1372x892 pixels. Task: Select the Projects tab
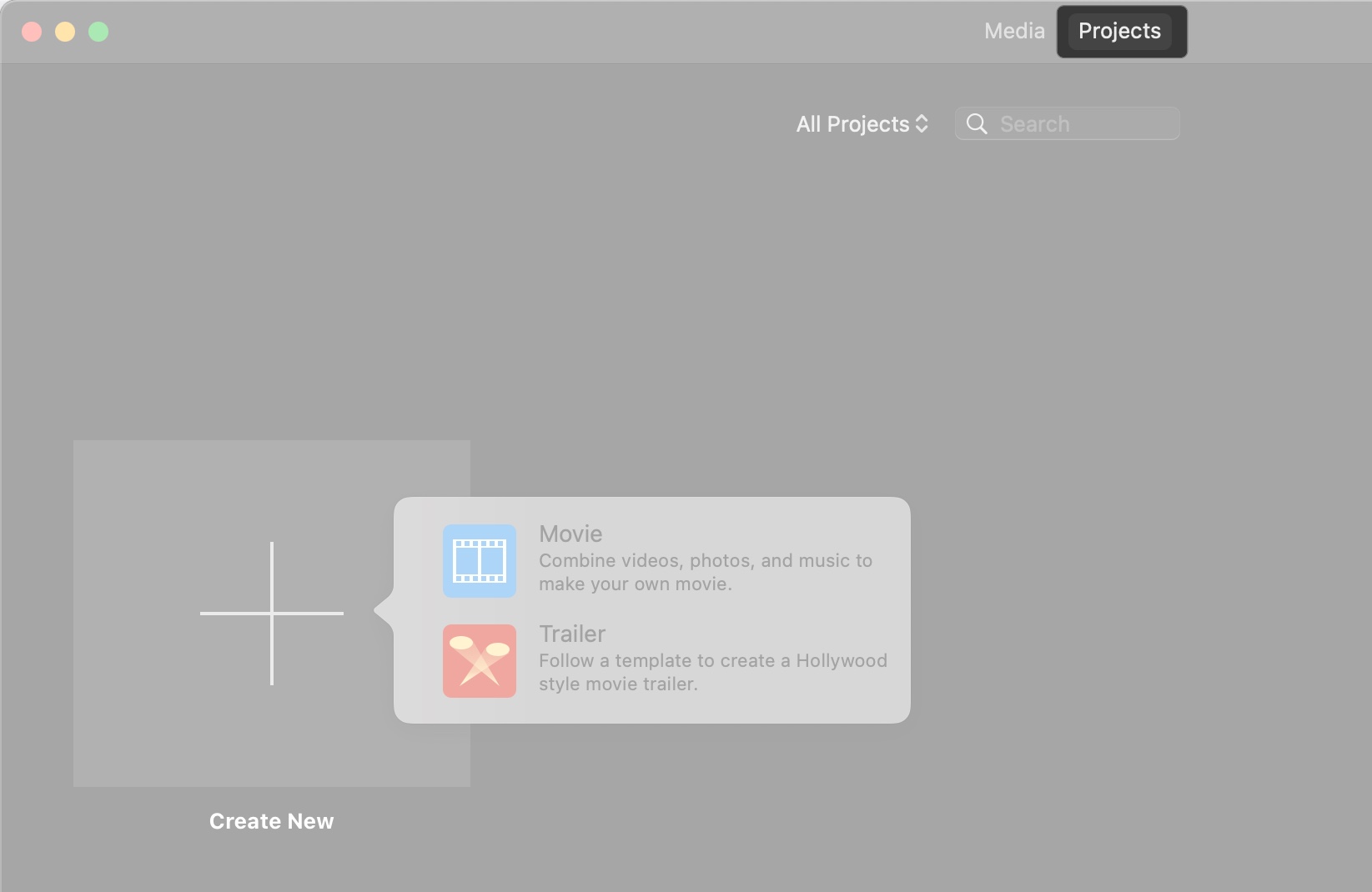pos(1119,31)
